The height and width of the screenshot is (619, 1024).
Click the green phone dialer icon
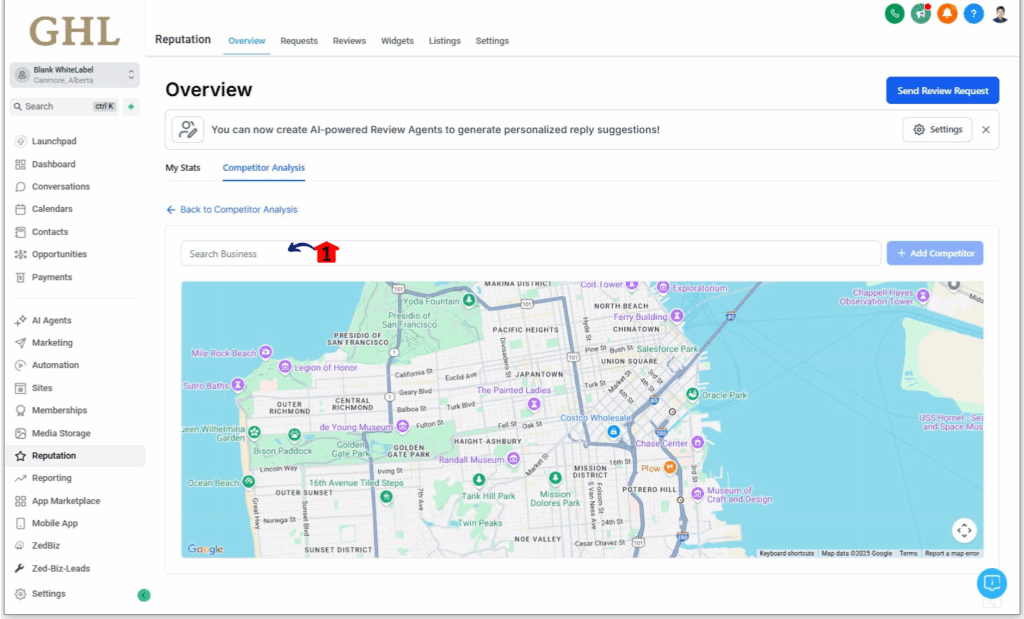click(x=894, y=13)
